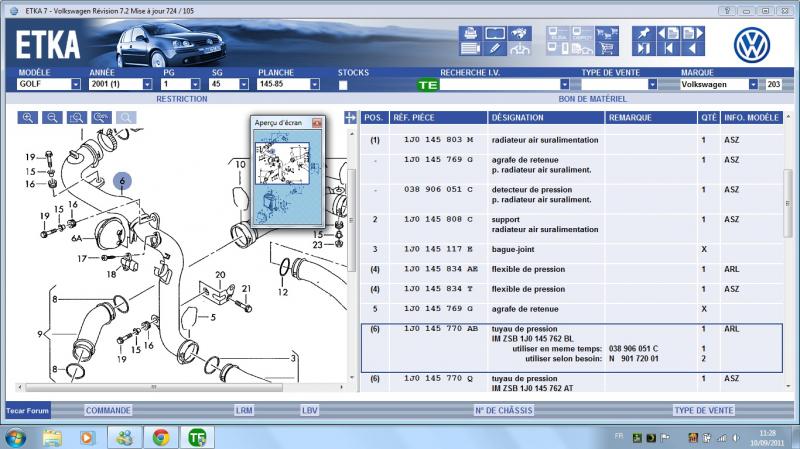The width and height of the screenshot is (800, 449).
Task: Open the SG dropdown
Action: click(x=244, y=84)
